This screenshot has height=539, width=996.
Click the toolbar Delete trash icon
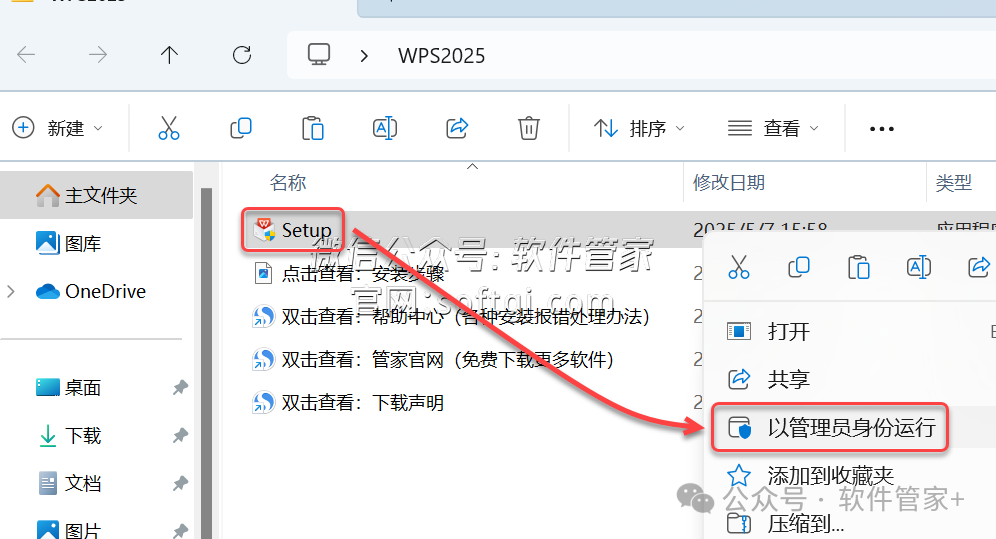click(x=528, y=128)
